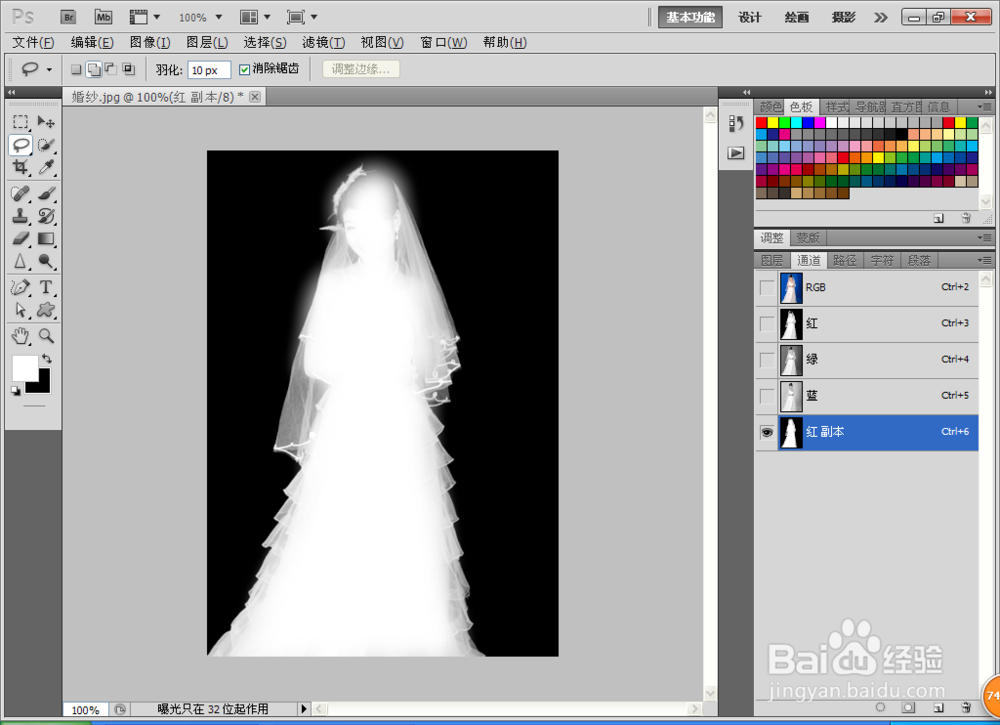
Task: Select the Quick Selection tool
Action: tap(46, 144)
